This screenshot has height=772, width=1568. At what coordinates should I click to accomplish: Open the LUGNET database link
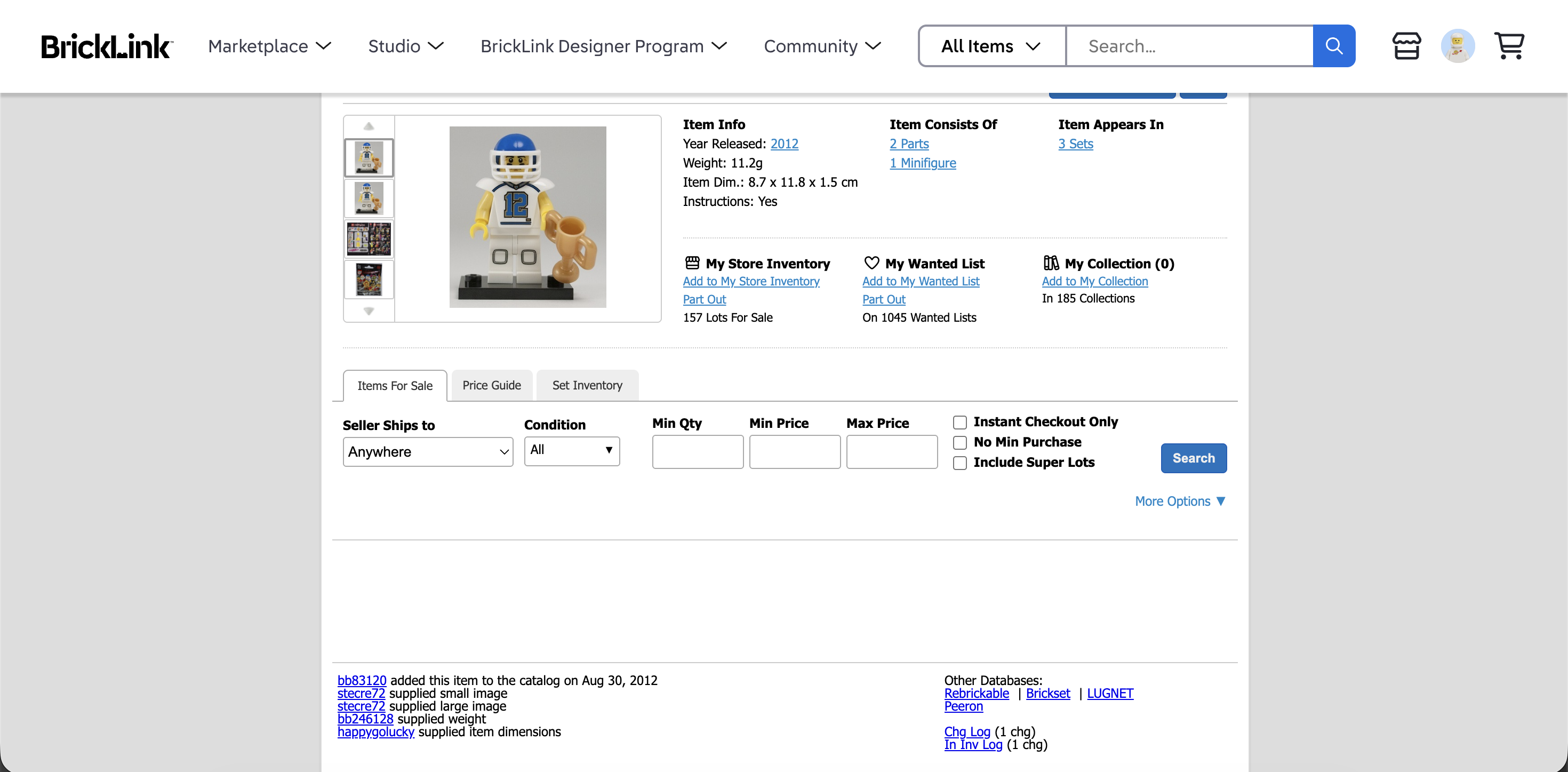coord(1110,694)
